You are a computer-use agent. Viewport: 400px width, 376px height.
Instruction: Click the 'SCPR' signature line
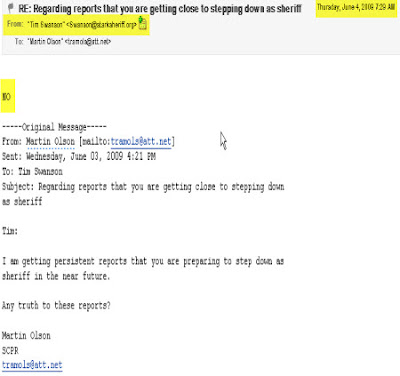coord(10,351)
